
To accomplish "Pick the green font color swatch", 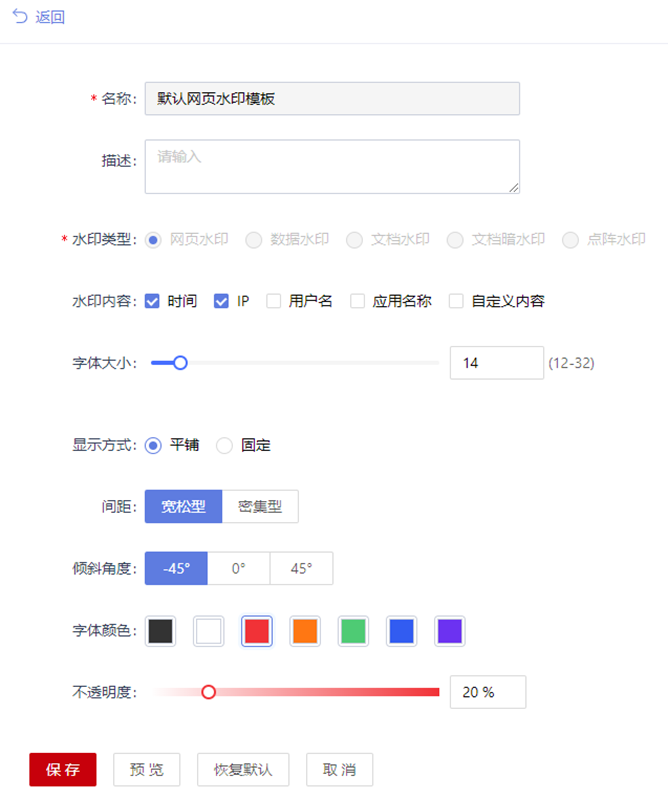I will tap(353, 631).
